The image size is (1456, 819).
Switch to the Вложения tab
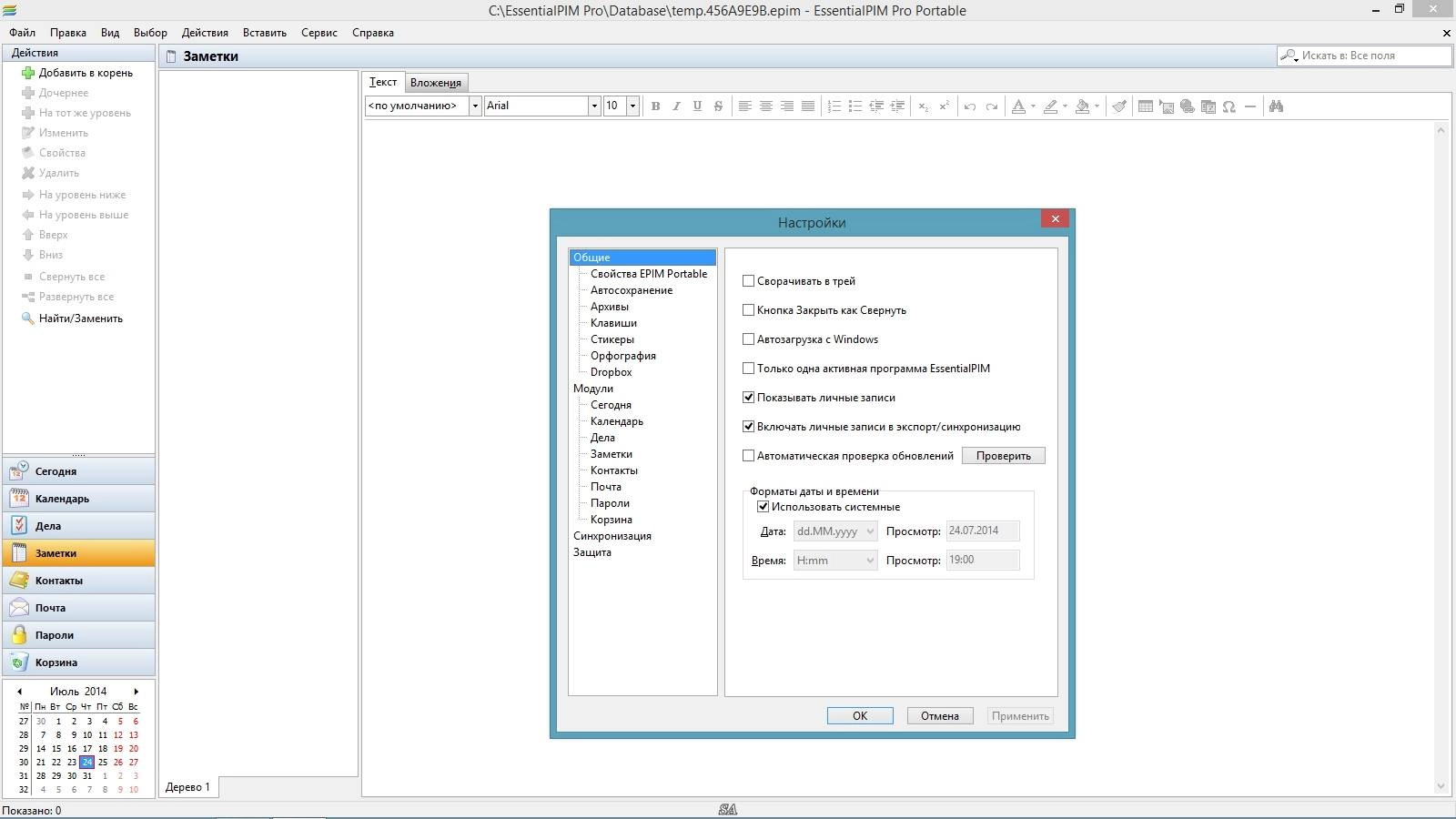pyautogui.click(x=436, y=83)
